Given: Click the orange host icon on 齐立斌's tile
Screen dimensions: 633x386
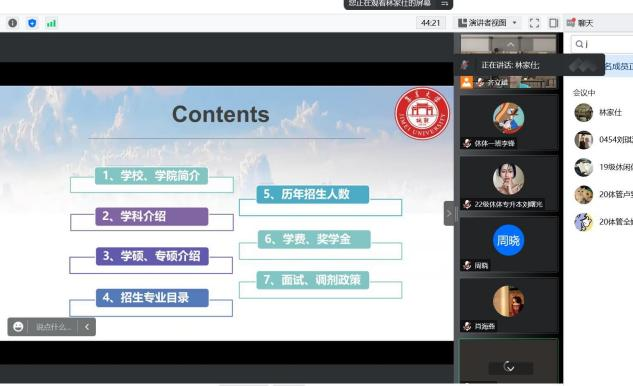Looking at the screenshot, I should (x=466, y=82).
